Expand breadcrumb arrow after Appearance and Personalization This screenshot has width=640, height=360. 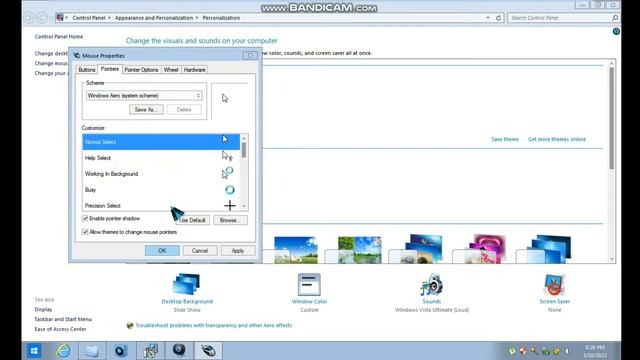[x=197, y=18]
